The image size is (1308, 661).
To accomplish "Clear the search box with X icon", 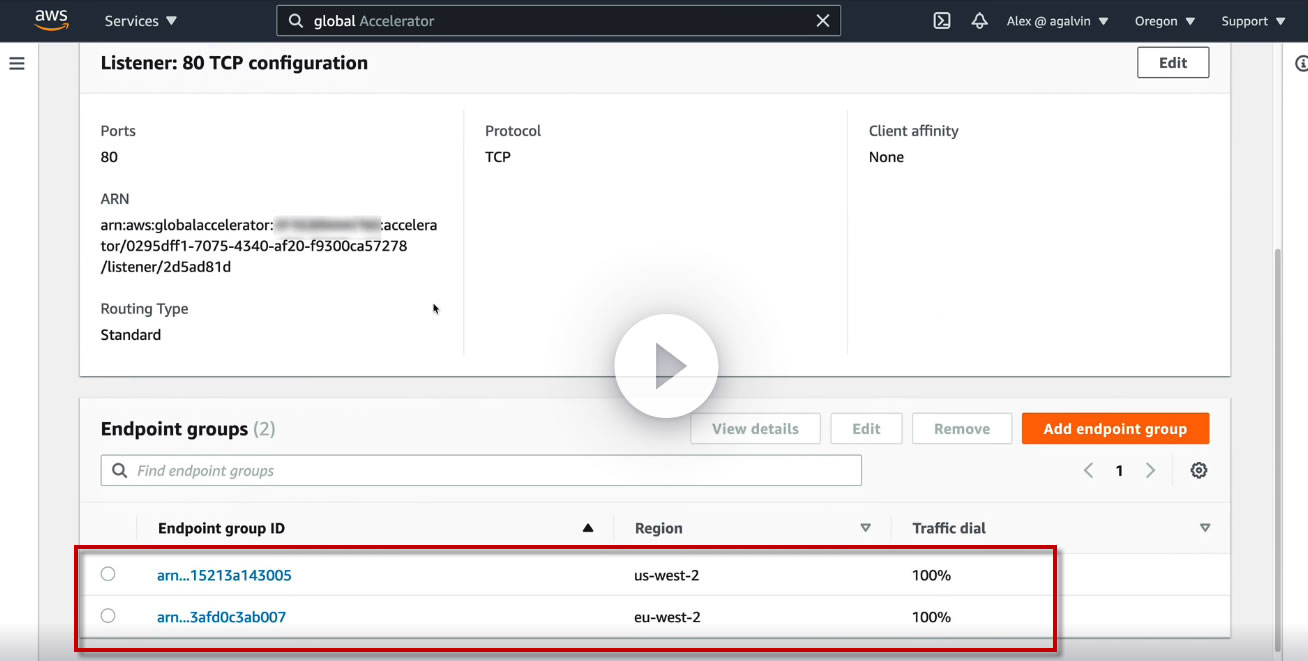I will coord(823,21).
